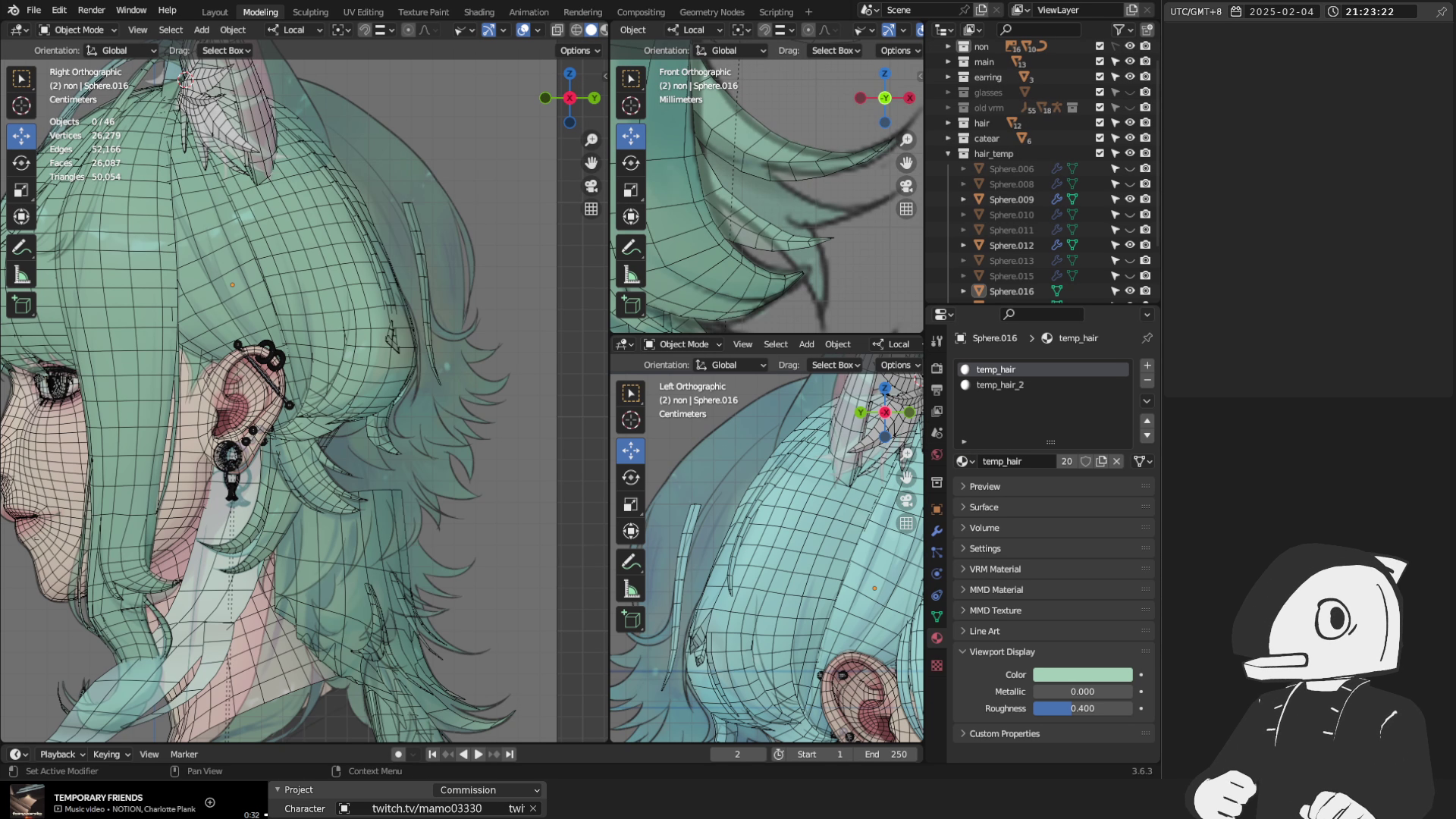This screenshot has height=819, width=1456.
Task: Click the pan hand icon in Right Orthographic viewport
Action: coord(591,163)
